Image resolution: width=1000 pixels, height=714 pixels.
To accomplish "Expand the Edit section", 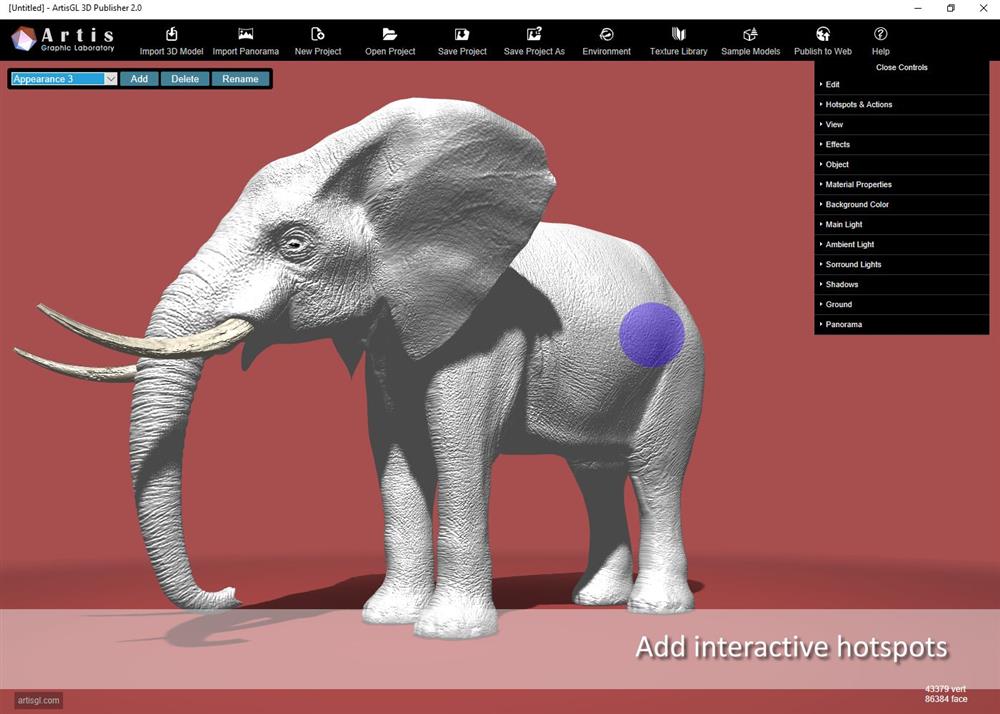I will pos(902,85).
